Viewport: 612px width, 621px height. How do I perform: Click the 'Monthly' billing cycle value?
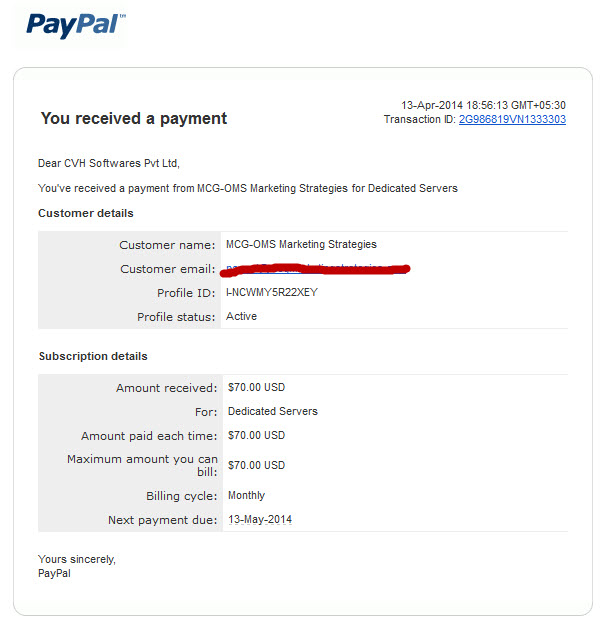246,495
